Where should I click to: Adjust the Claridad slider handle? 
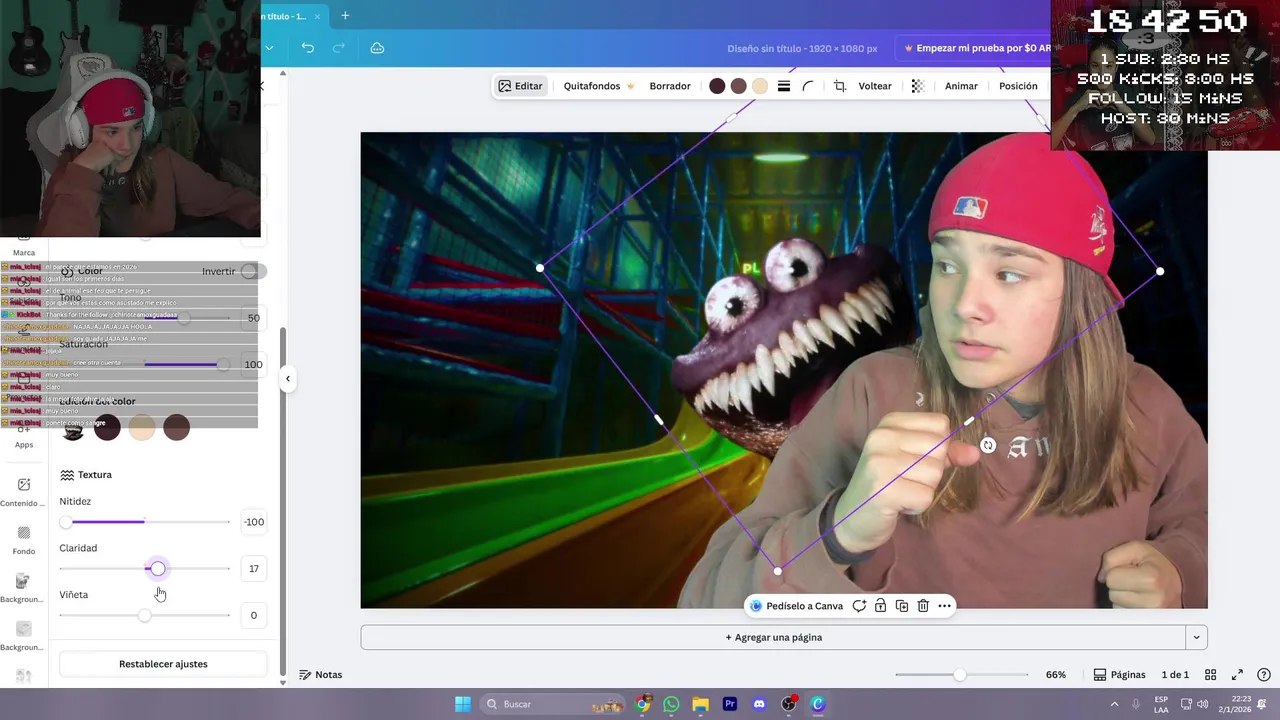point(158,569)
